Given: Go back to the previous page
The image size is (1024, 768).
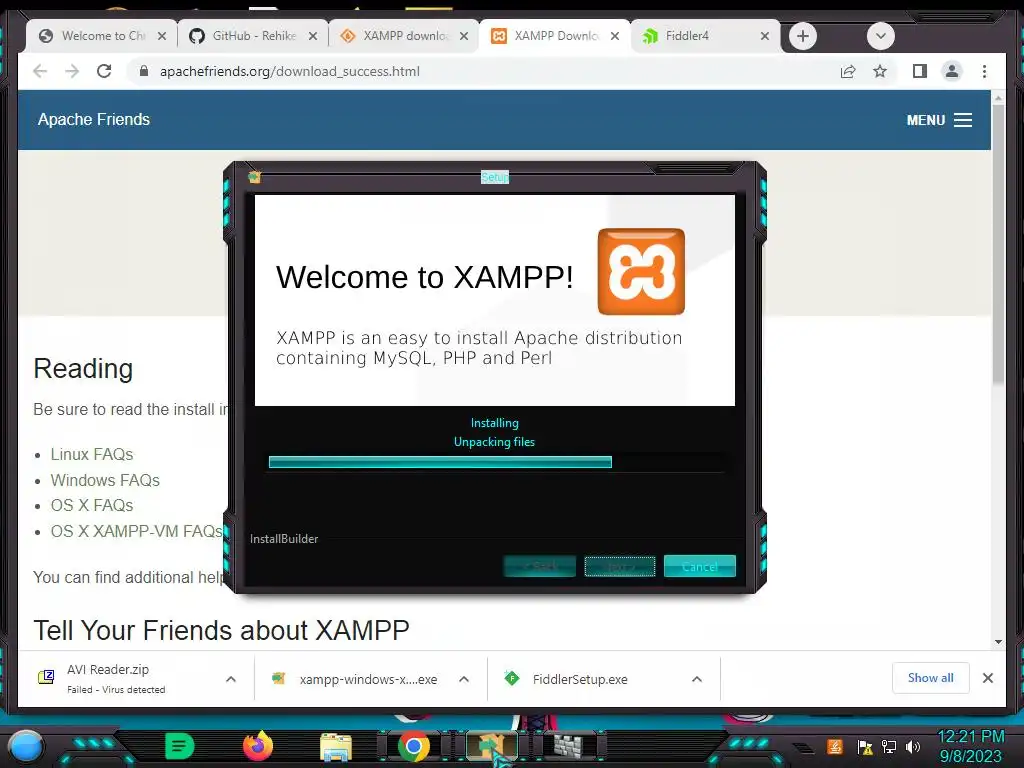Looking at the screenshot, I should click(40, 71).
